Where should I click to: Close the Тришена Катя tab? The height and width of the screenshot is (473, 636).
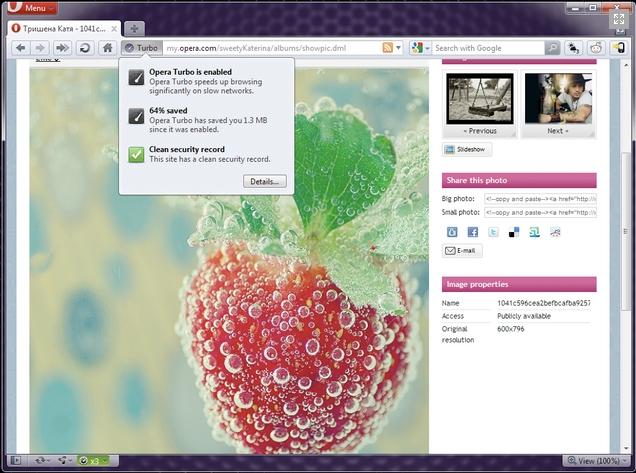click(114, 29)
